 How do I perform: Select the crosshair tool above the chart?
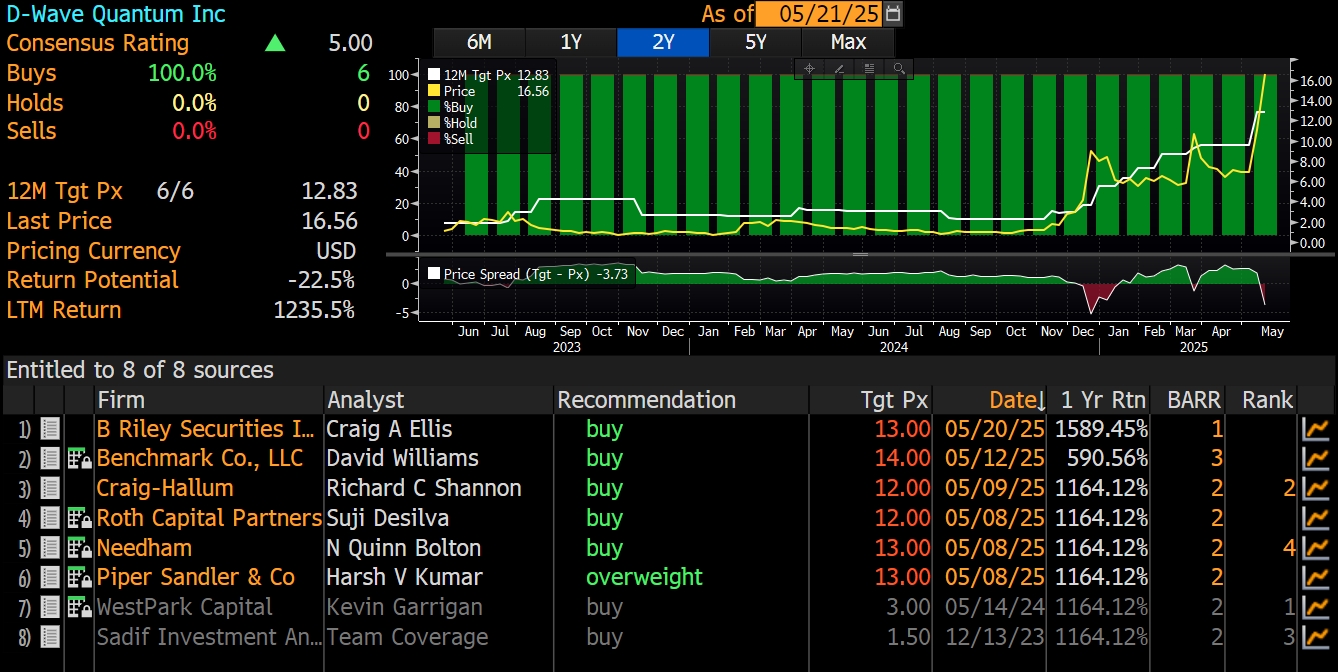click(x=809, y=69)
